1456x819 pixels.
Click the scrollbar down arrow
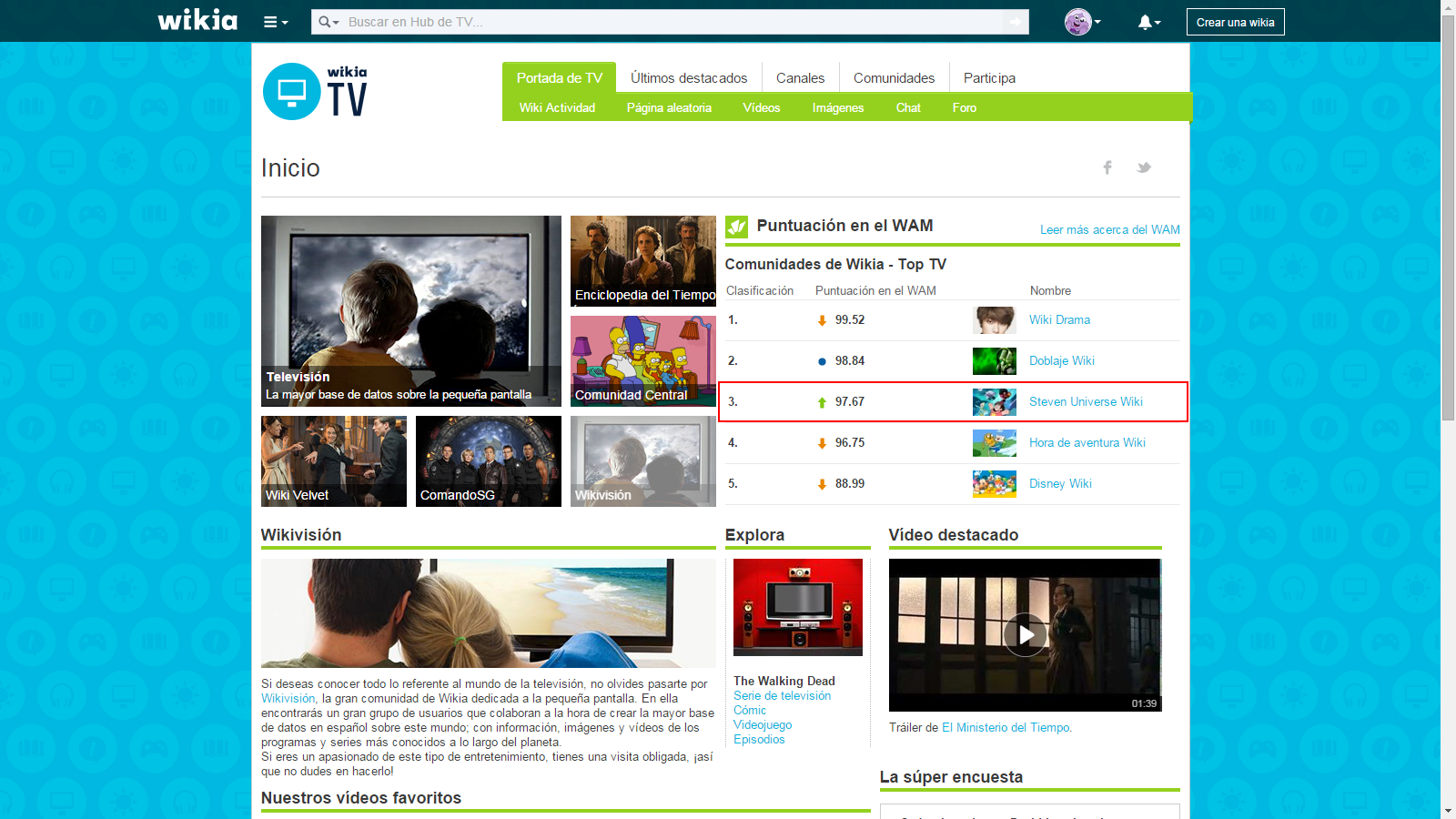1448,811
